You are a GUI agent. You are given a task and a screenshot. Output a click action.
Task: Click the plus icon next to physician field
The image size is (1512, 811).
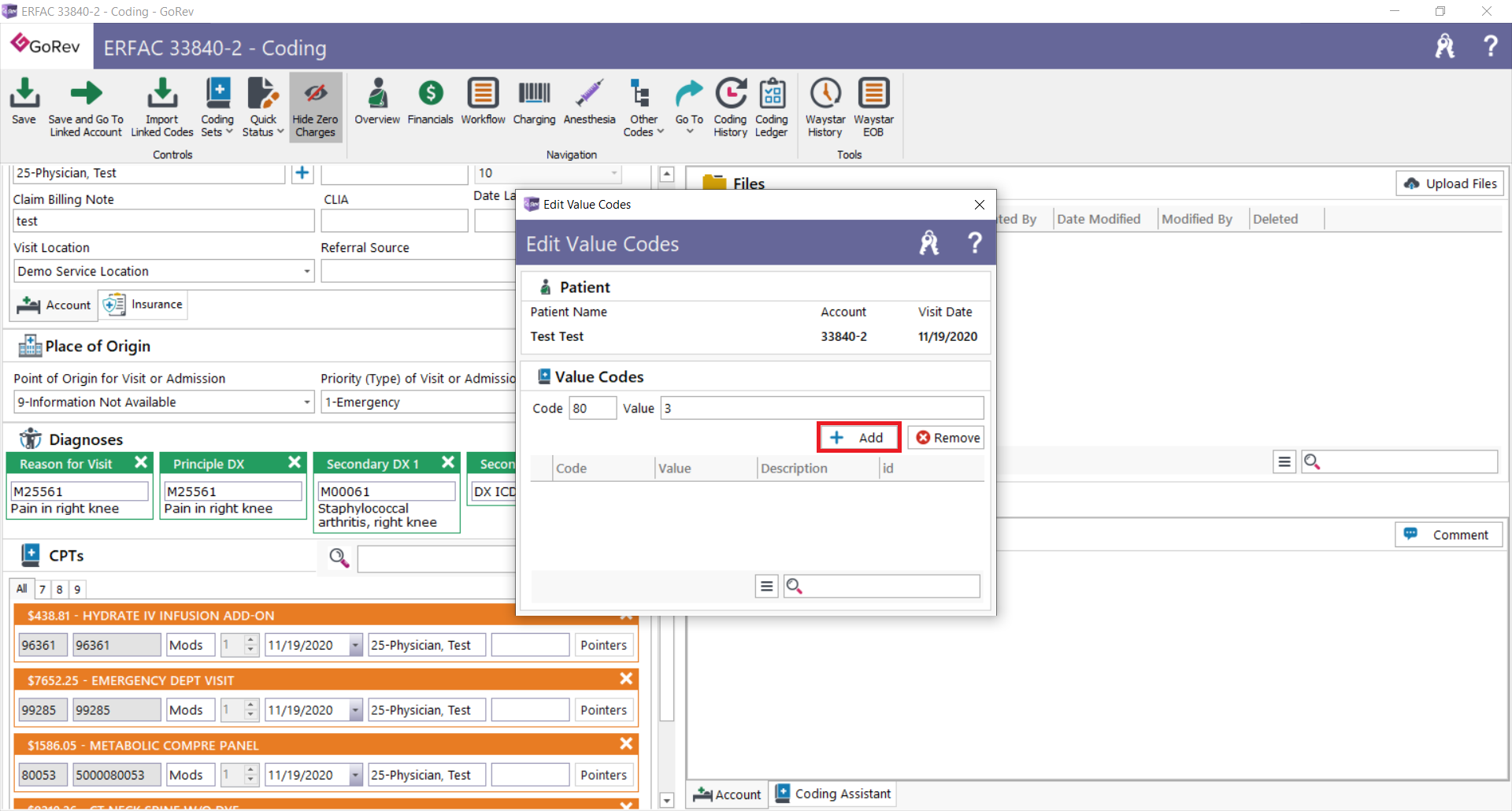pos(302,173)
